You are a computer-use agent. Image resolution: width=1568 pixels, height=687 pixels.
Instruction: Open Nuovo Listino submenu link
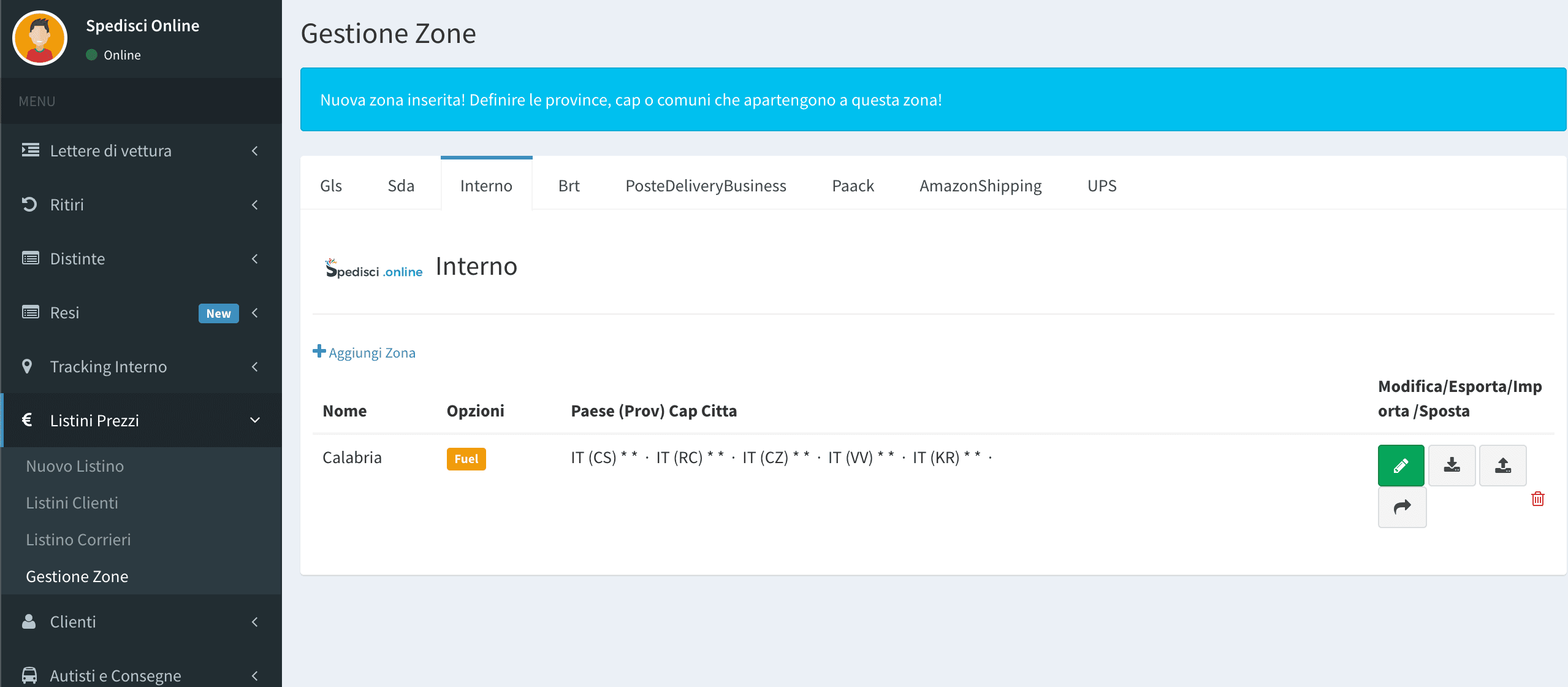(x=75, y=466)
